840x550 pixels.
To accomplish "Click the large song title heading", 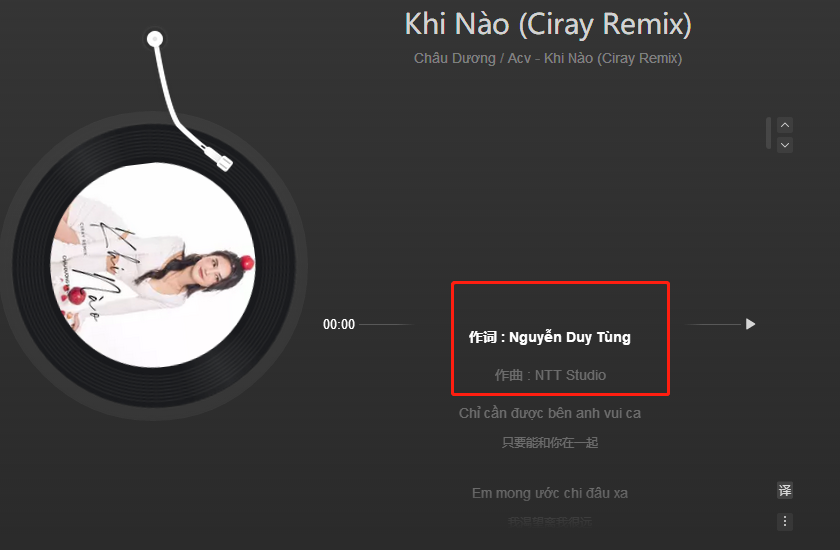I will pos(548,25).
